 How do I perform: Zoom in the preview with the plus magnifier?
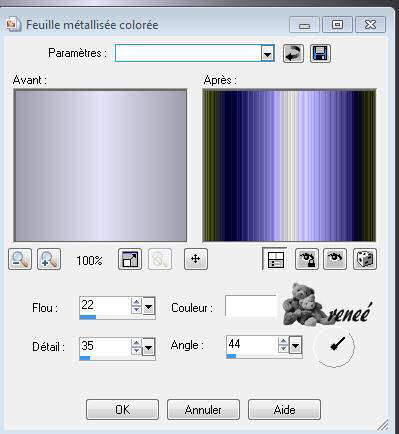coord(49,259)
